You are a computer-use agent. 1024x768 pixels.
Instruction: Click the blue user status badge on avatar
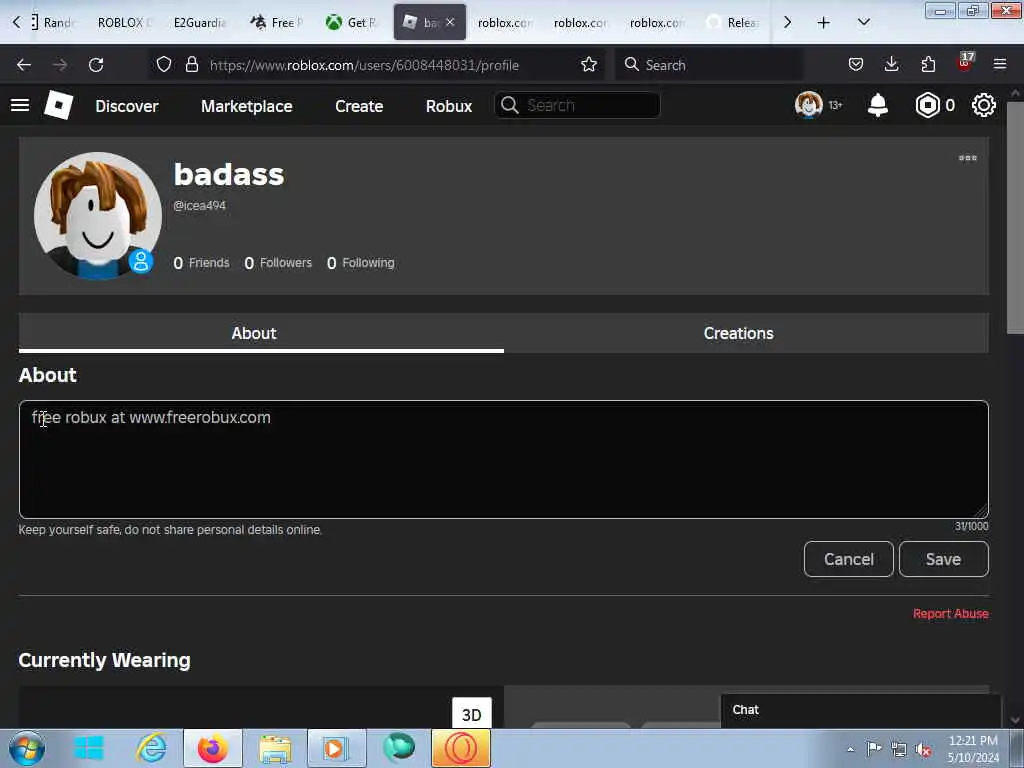pos(140,261)
